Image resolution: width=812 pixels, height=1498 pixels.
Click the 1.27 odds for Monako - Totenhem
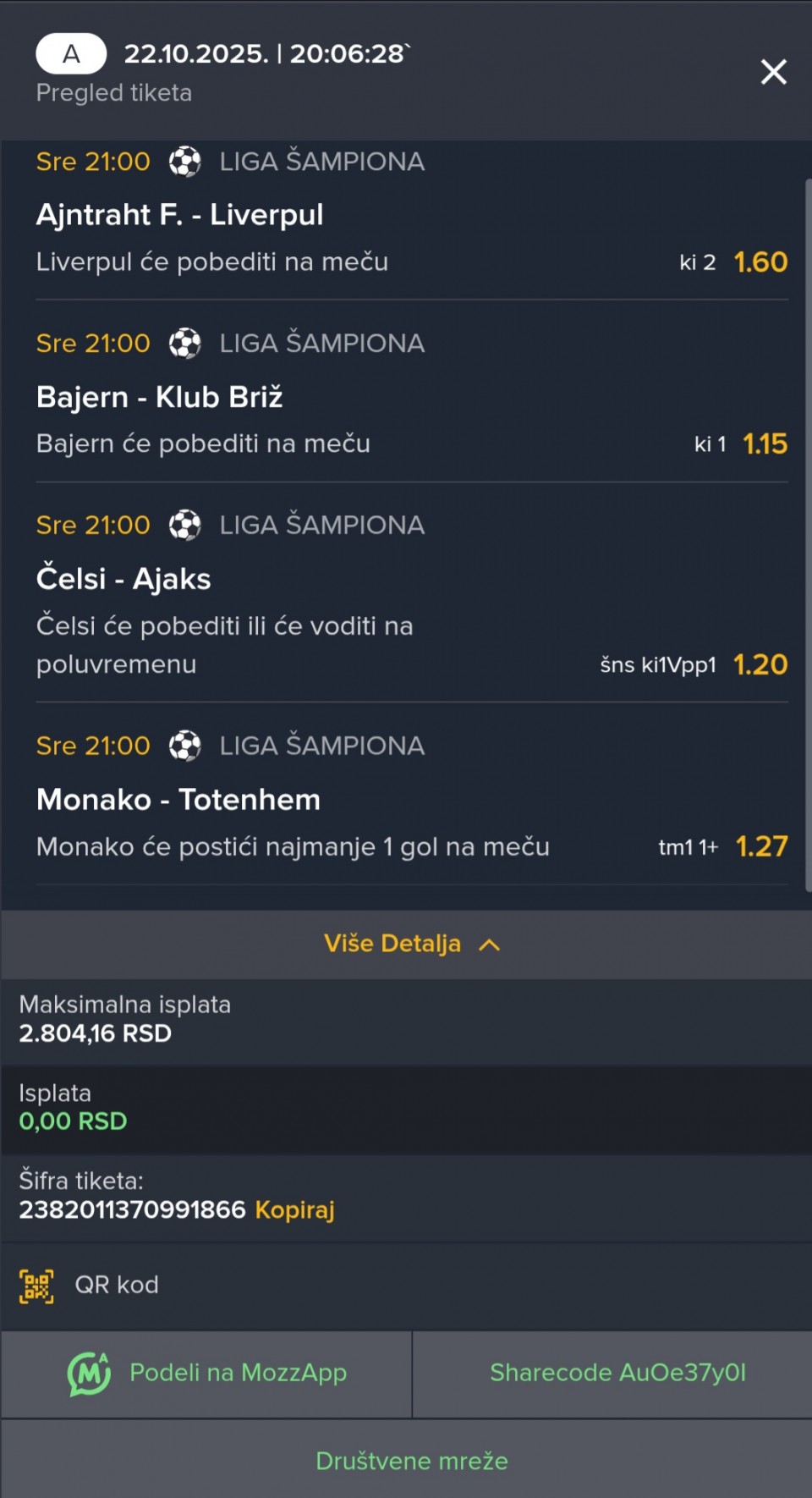(761, 846)
